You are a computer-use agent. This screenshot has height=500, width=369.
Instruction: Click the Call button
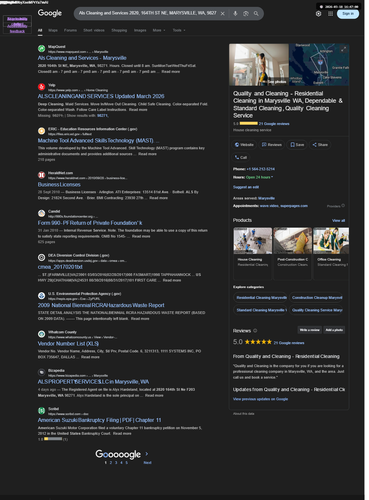(x=241, y=157)
